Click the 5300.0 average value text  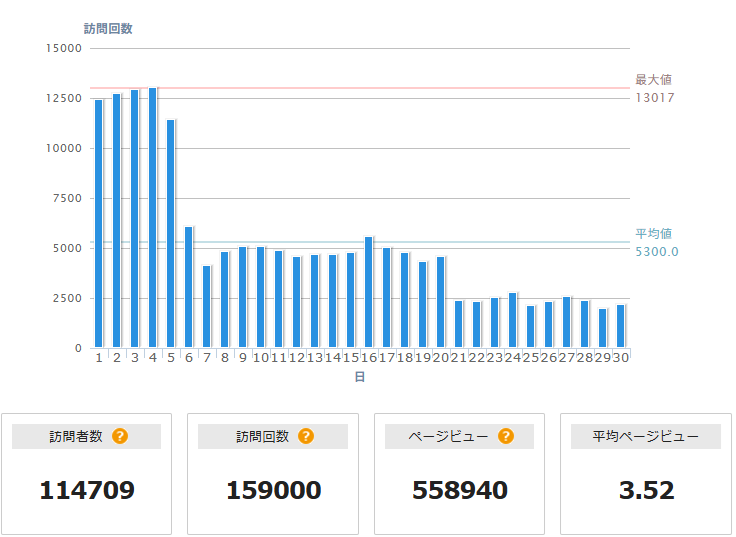pyautogui.click(x=656, y=252)
